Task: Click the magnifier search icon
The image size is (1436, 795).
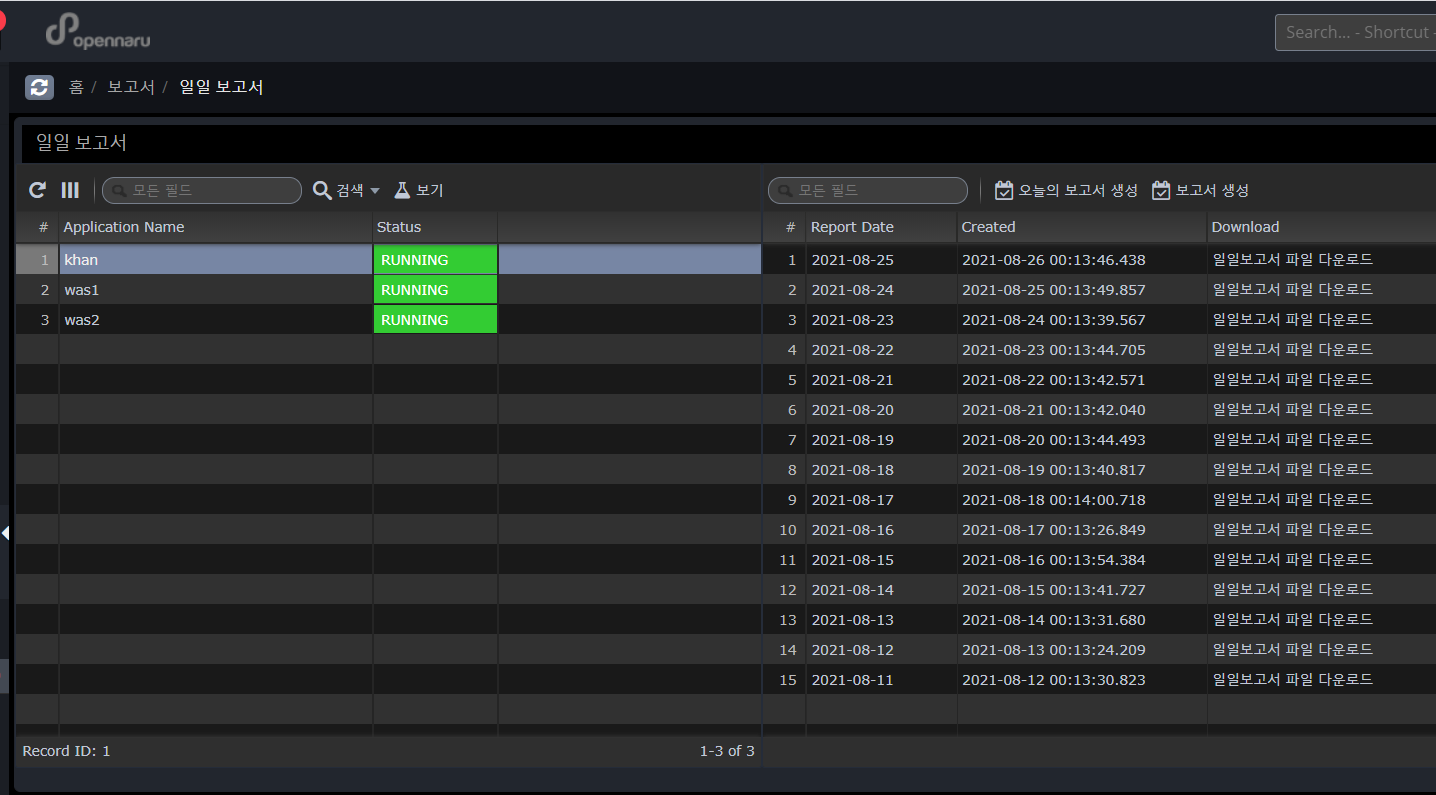Action: click(x=322, y=190)
